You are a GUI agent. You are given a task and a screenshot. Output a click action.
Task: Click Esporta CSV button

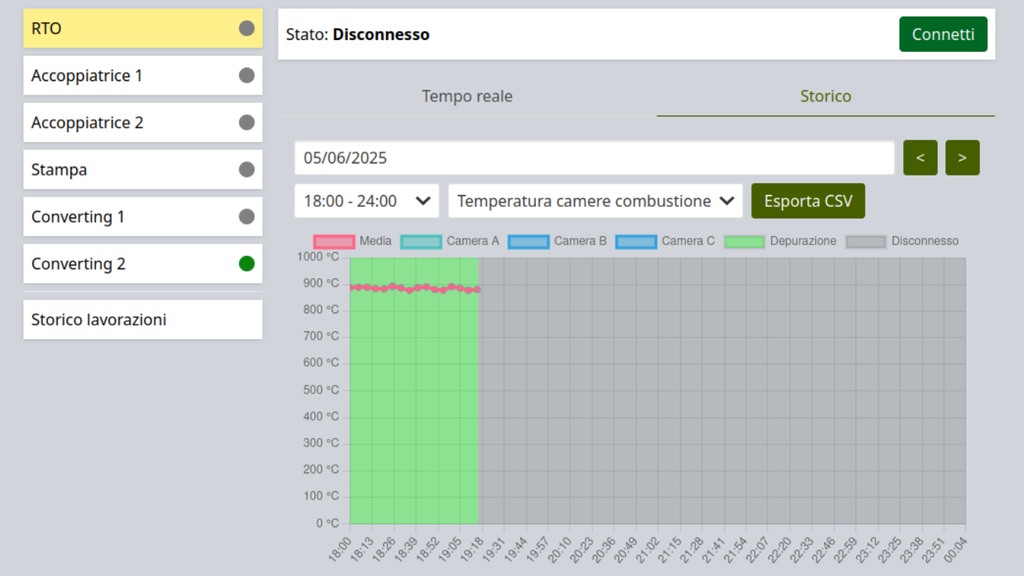(808, 201)
